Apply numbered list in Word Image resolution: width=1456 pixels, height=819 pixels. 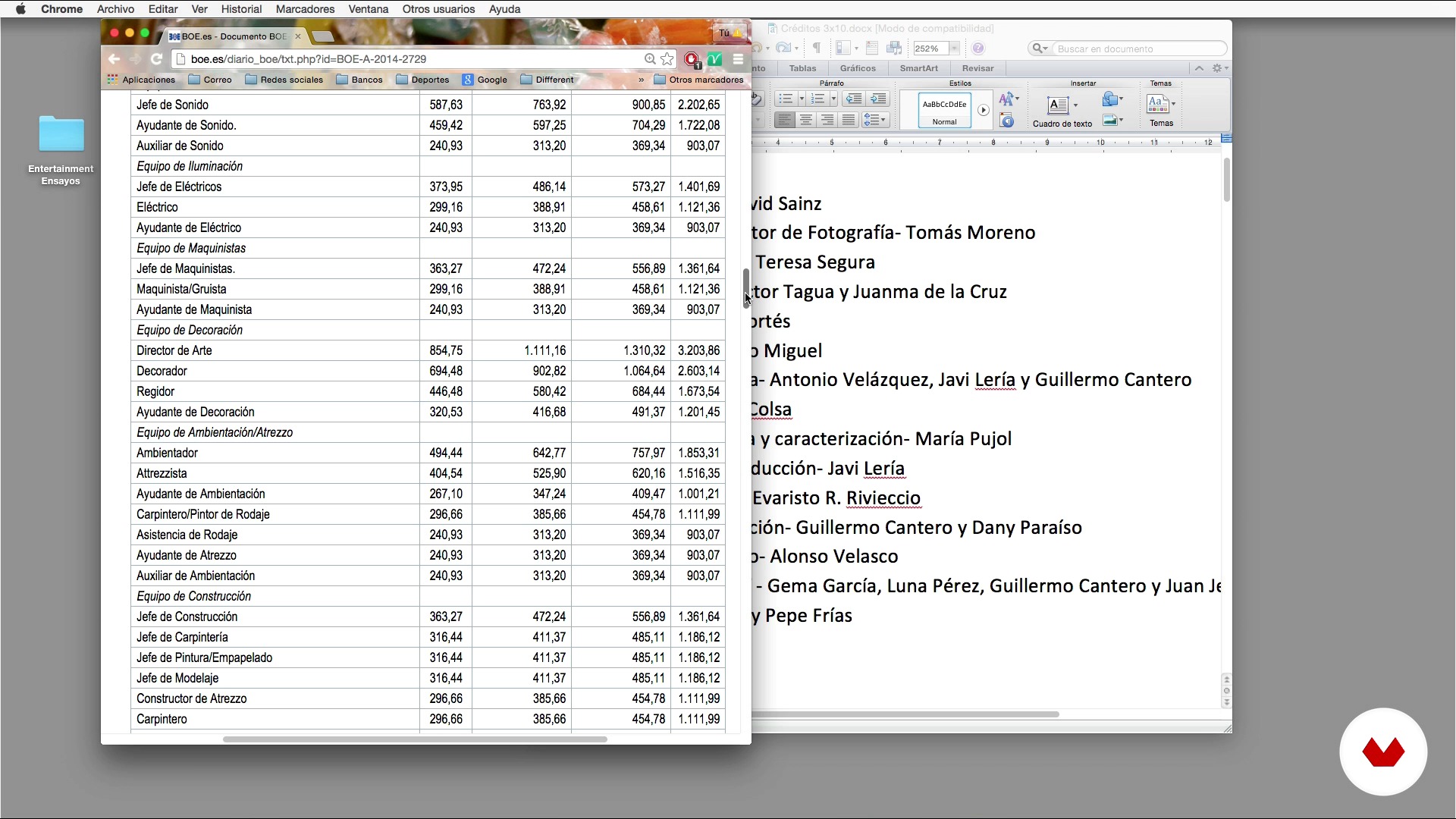coord(817,99)
